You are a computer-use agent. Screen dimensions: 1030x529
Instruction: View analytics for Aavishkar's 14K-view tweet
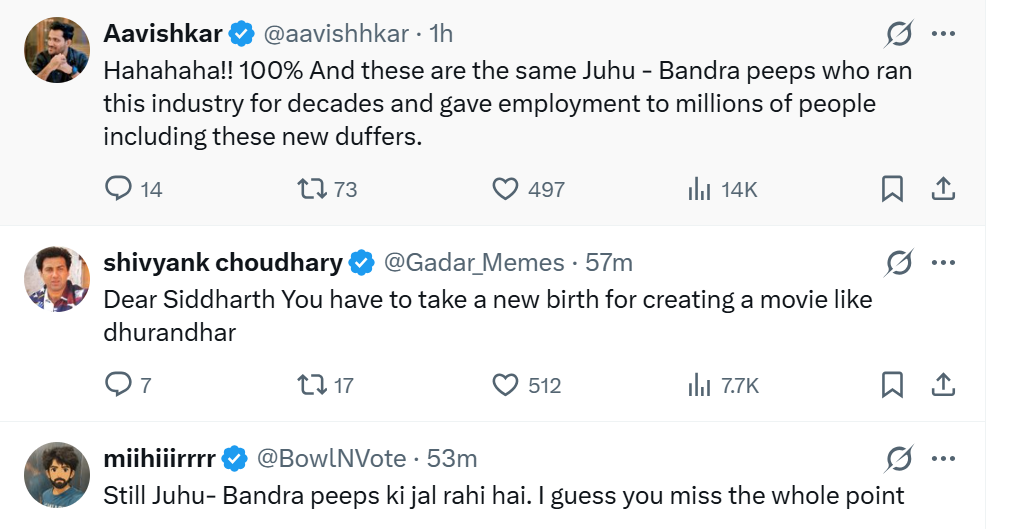tap(699, 189)
